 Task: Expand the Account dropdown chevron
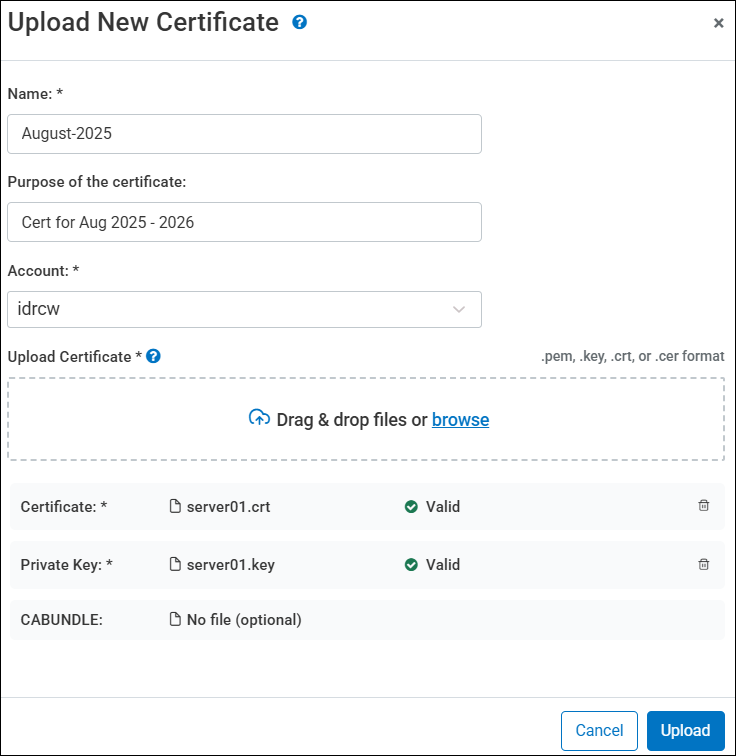[x=459, y=310]
